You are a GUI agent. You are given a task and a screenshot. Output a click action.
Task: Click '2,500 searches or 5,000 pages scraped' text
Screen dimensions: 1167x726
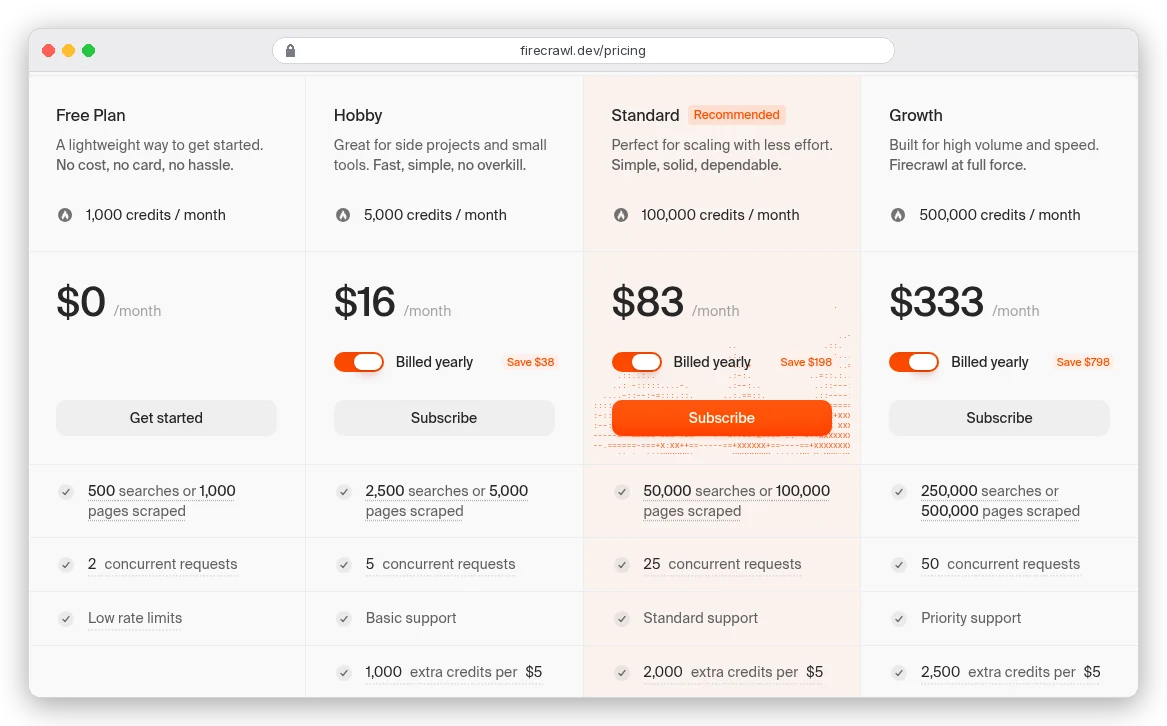[x=447, y=501]
